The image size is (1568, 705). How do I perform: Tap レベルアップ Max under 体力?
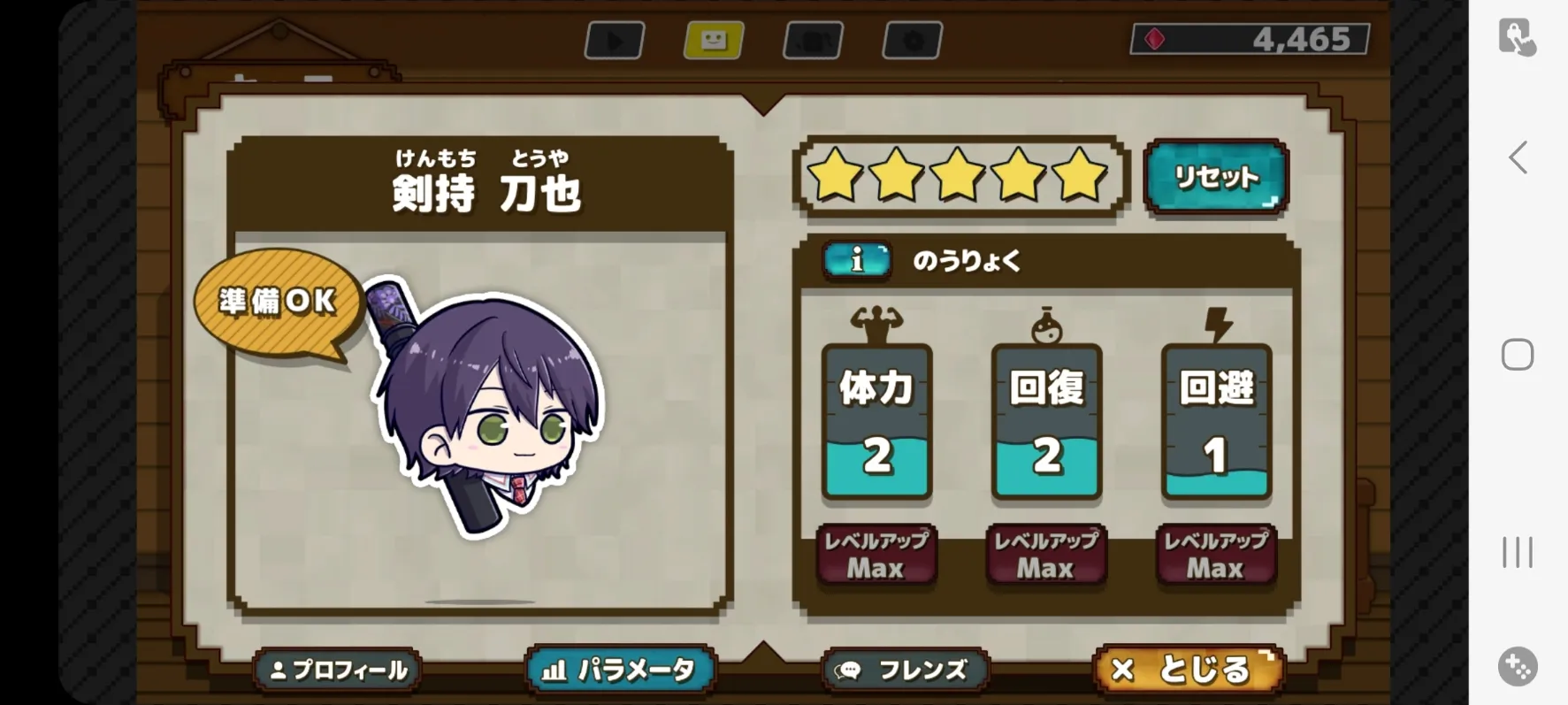point(876,556)
